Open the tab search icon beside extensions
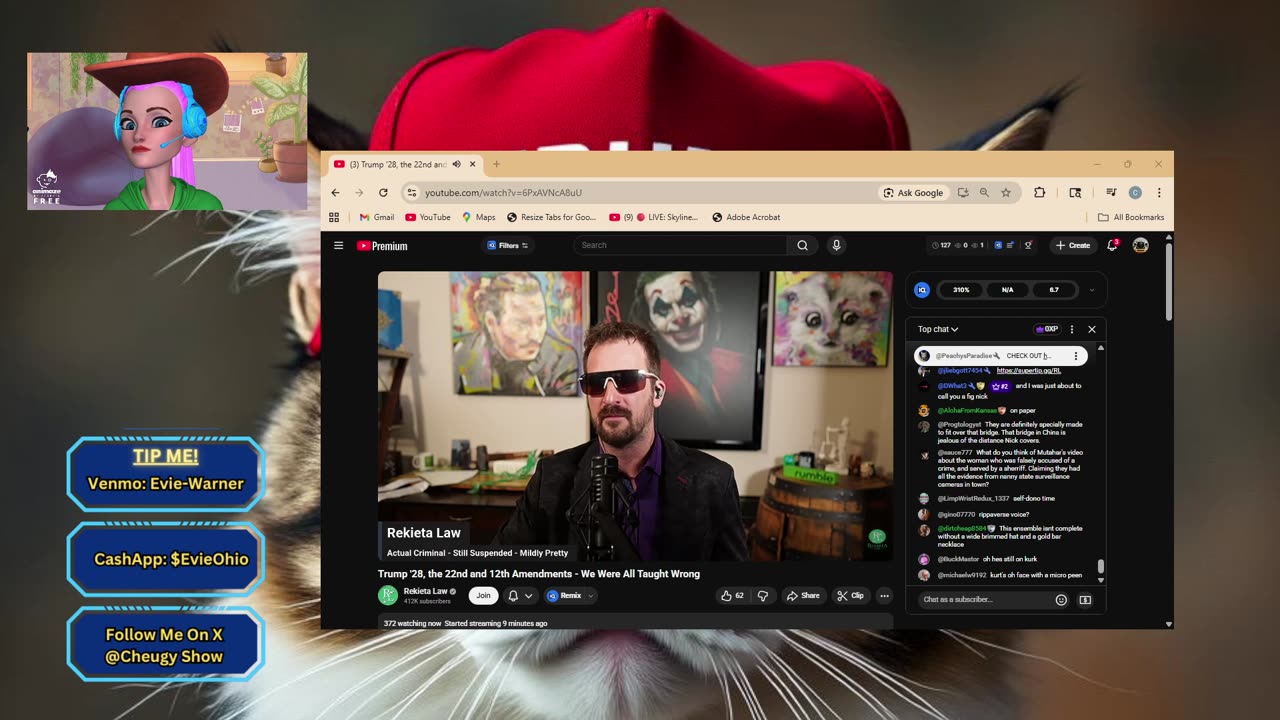Image resolution: width=1280 pixels, height=720 pixels. (x=1075, y=193)
